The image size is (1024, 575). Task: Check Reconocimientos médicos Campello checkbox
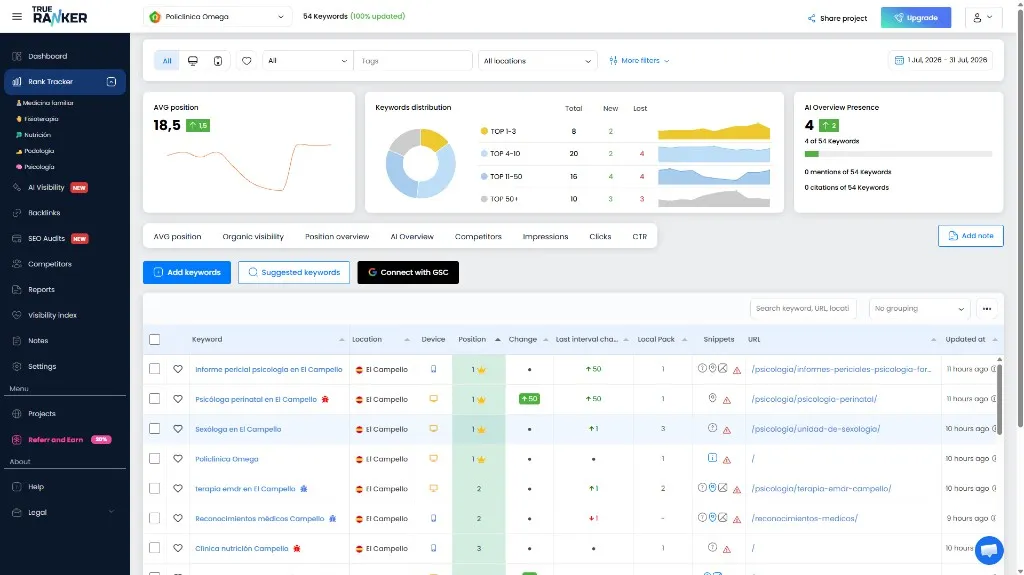pyautogui.click(x=155, y=518)
